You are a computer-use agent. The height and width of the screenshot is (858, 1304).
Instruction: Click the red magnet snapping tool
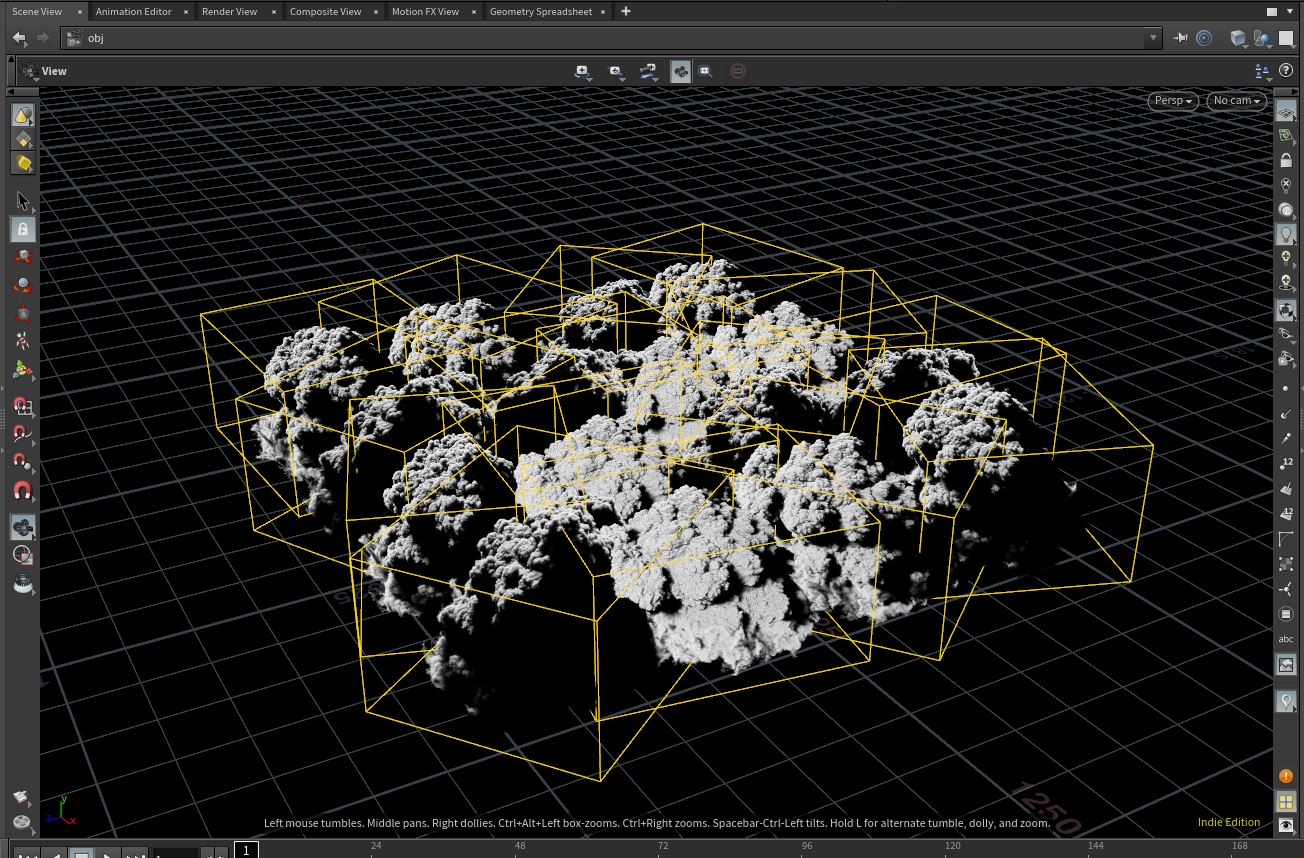coord(22,491)
